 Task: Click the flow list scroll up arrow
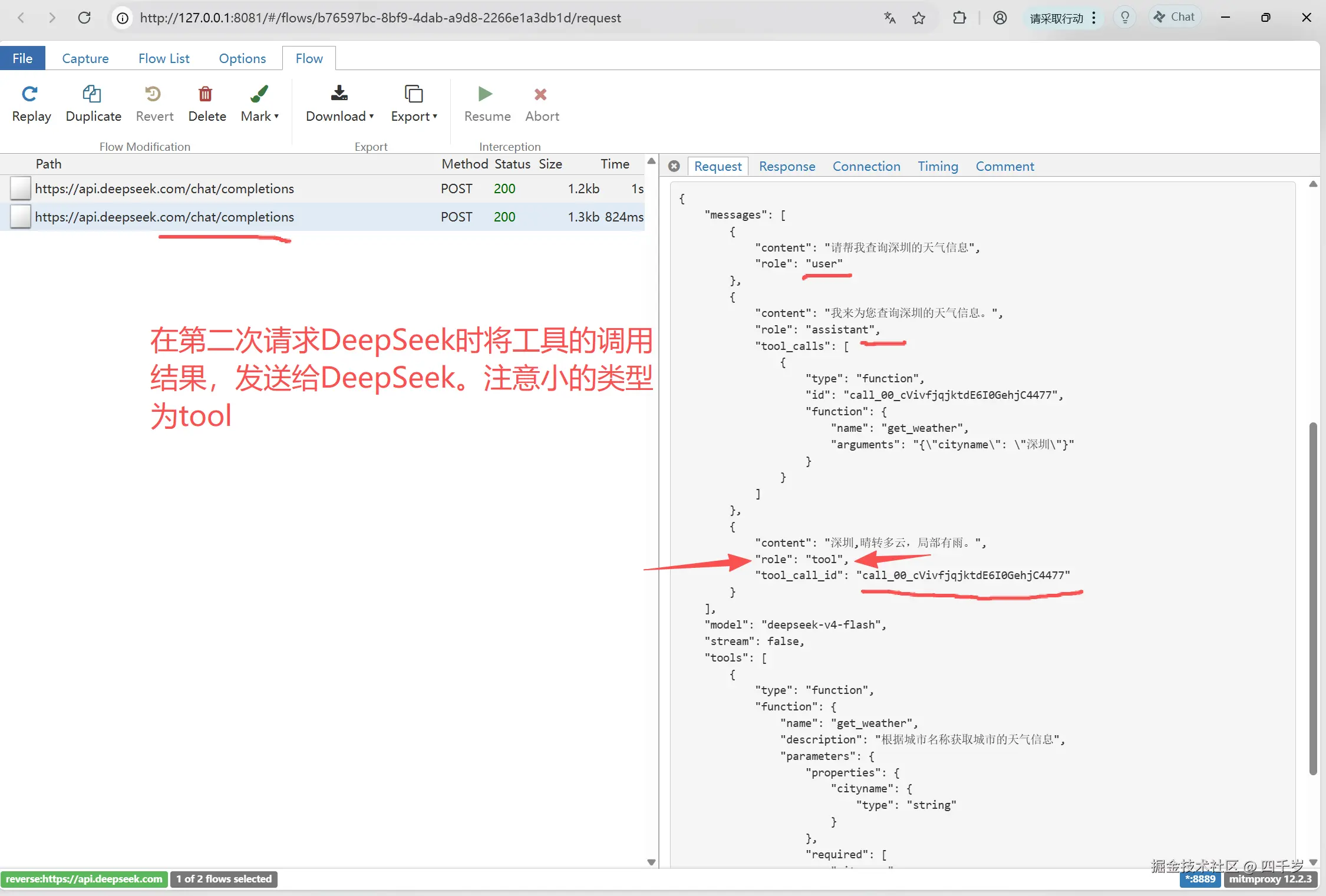coord(651,161)
